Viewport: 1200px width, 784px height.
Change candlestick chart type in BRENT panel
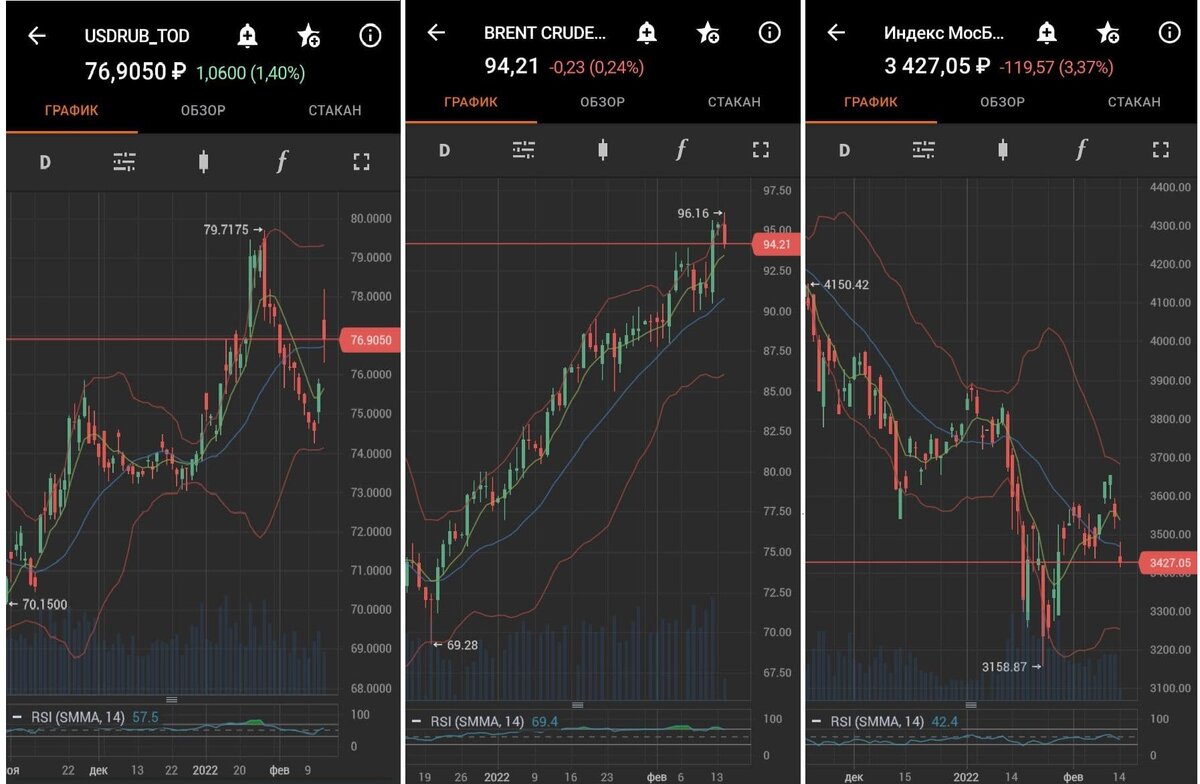pos(603,150)
